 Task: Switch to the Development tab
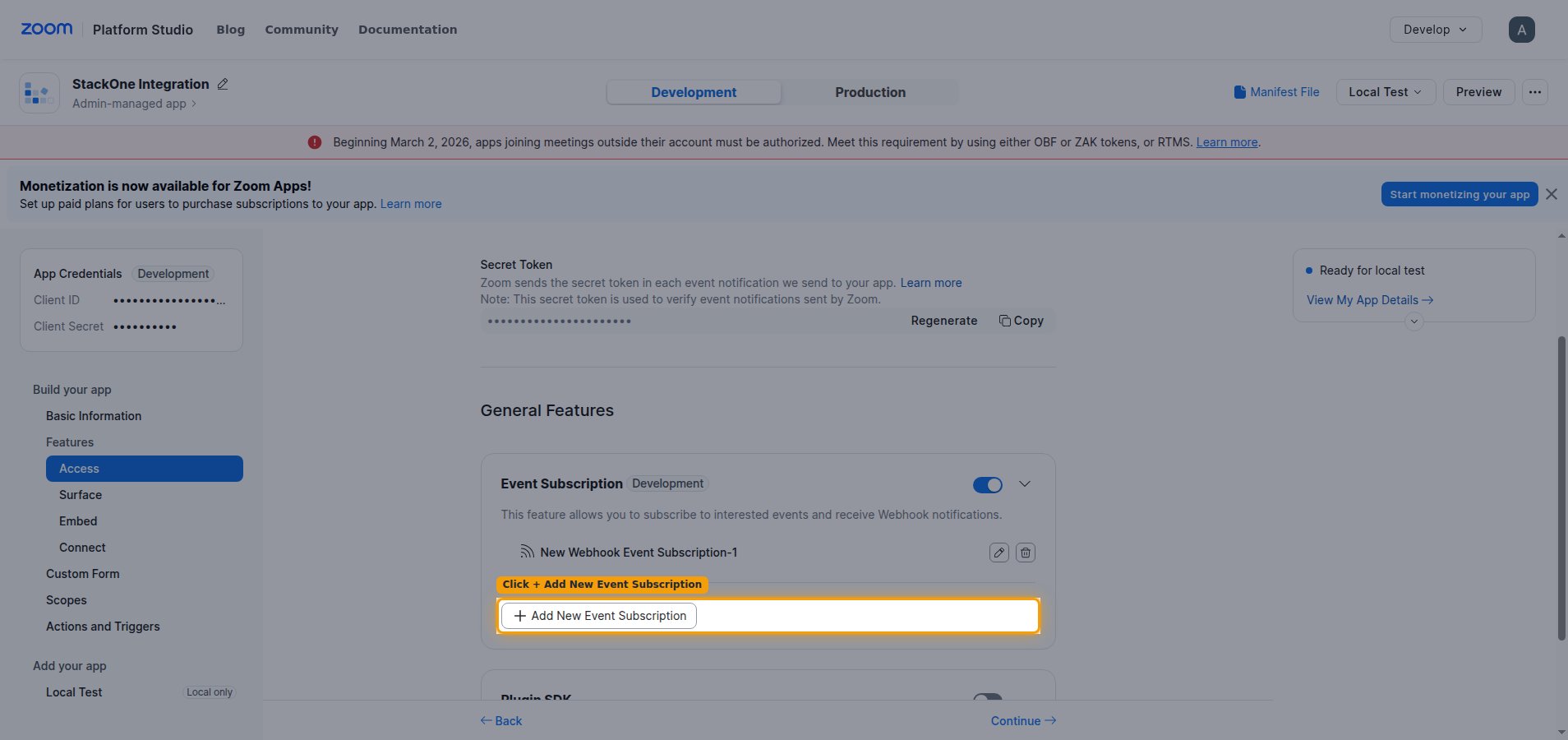(694, 92)
